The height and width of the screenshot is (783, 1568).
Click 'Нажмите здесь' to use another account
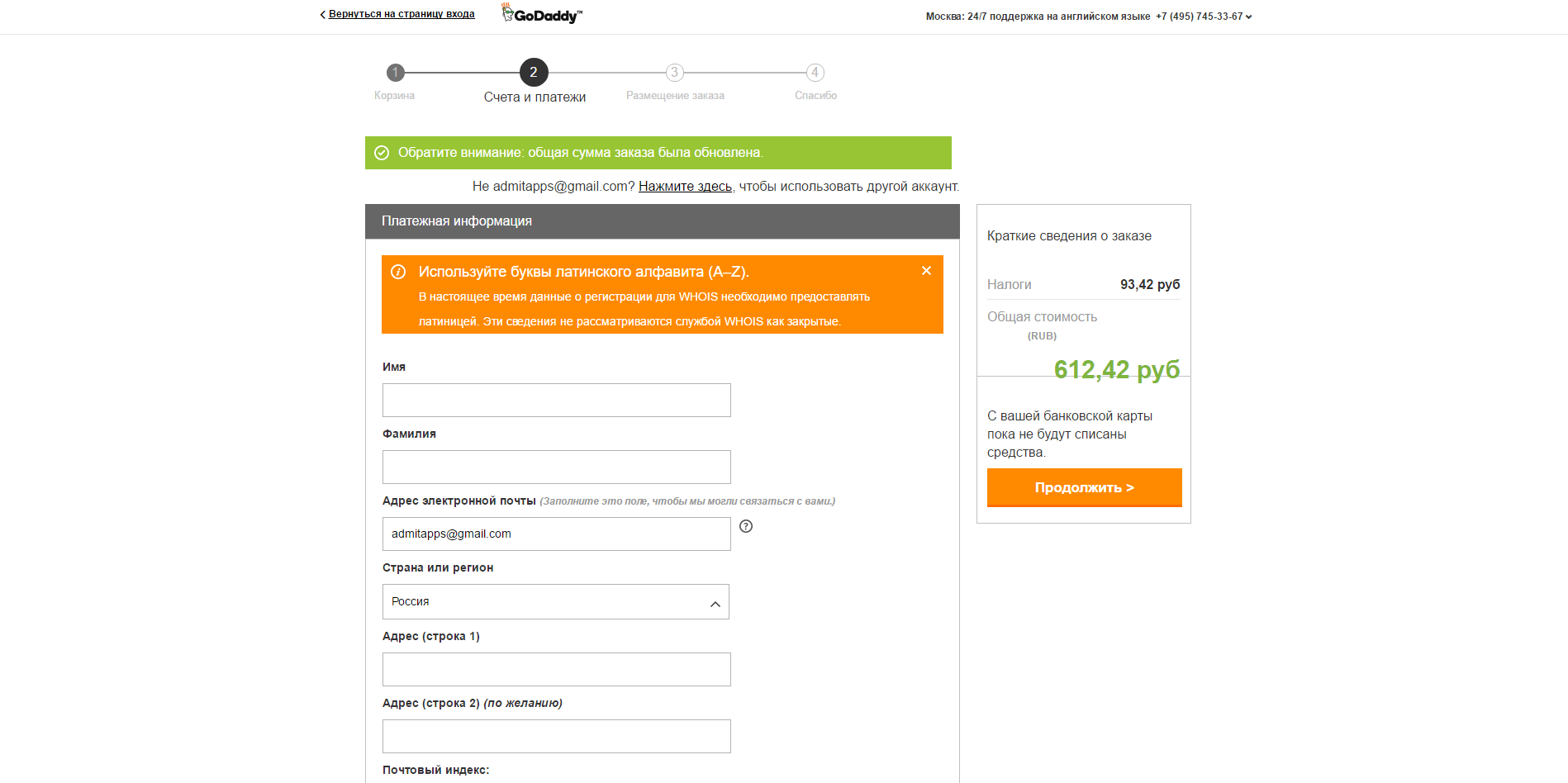tap(685, 186)
